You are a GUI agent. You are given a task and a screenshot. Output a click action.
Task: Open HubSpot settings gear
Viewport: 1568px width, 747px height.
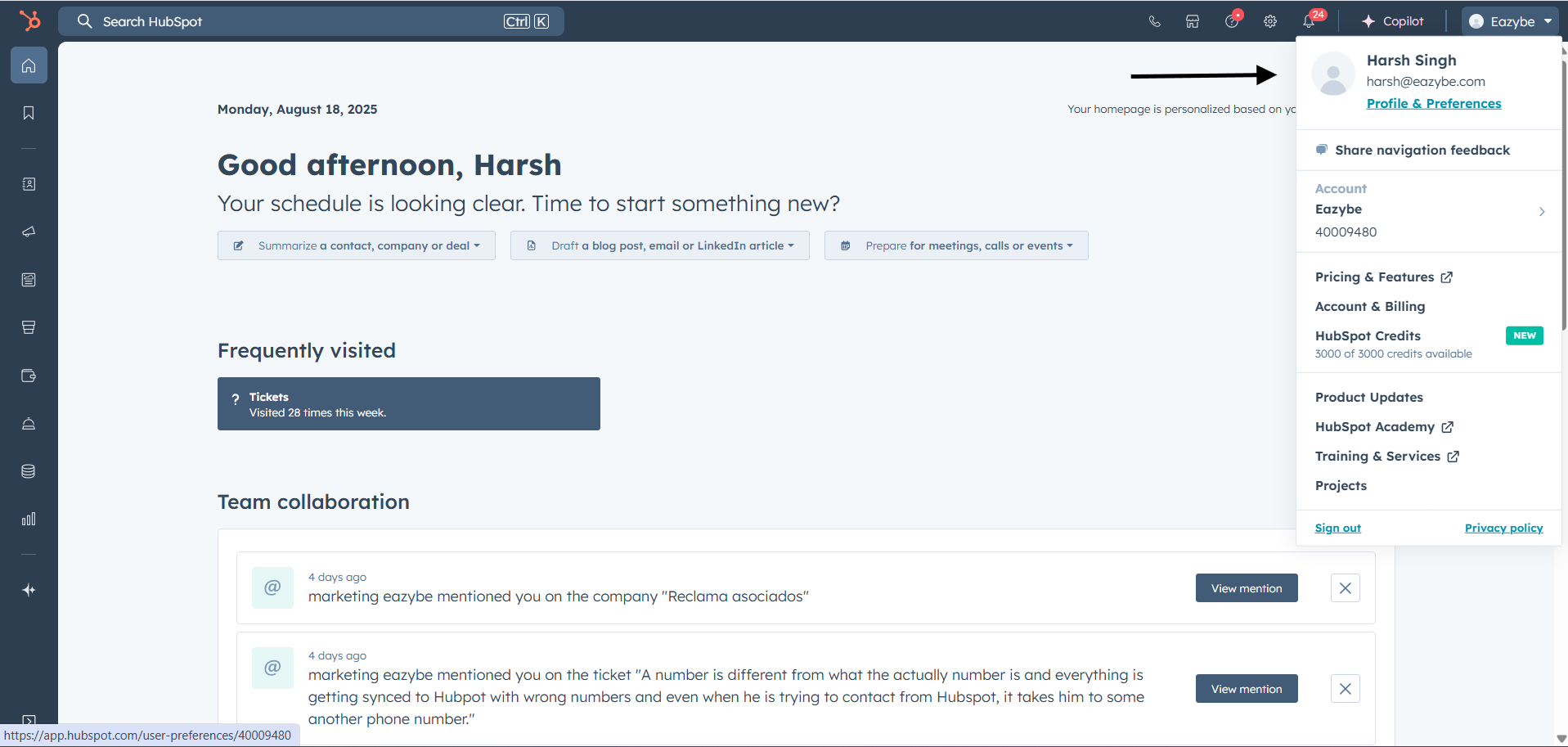tap(1269, 21)
